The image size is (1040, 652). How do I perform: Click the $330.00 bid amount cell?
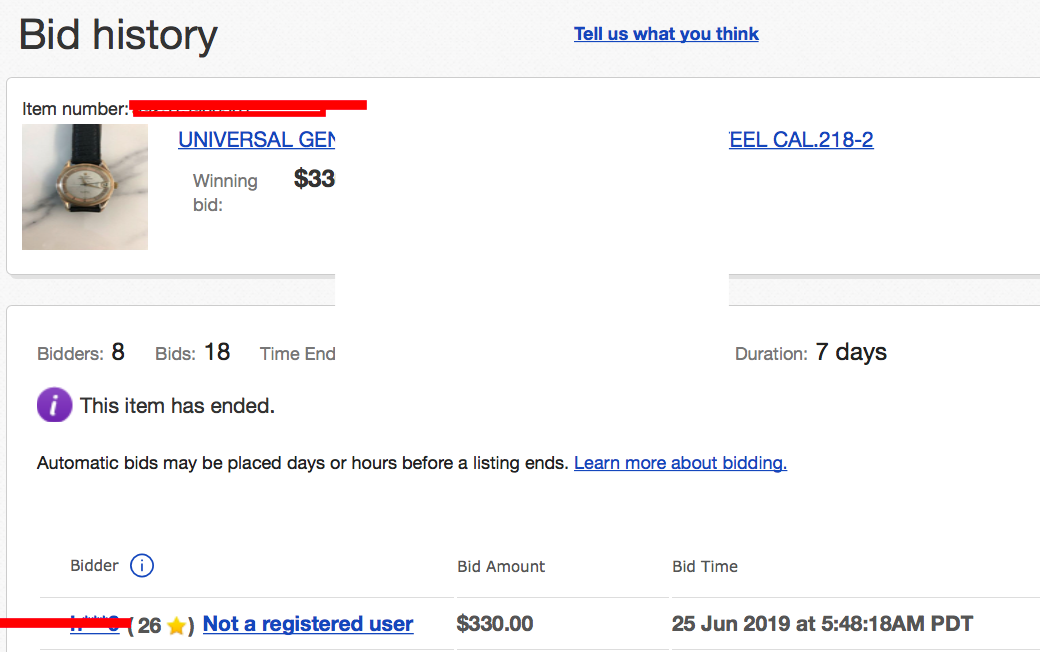pos(495,624)
